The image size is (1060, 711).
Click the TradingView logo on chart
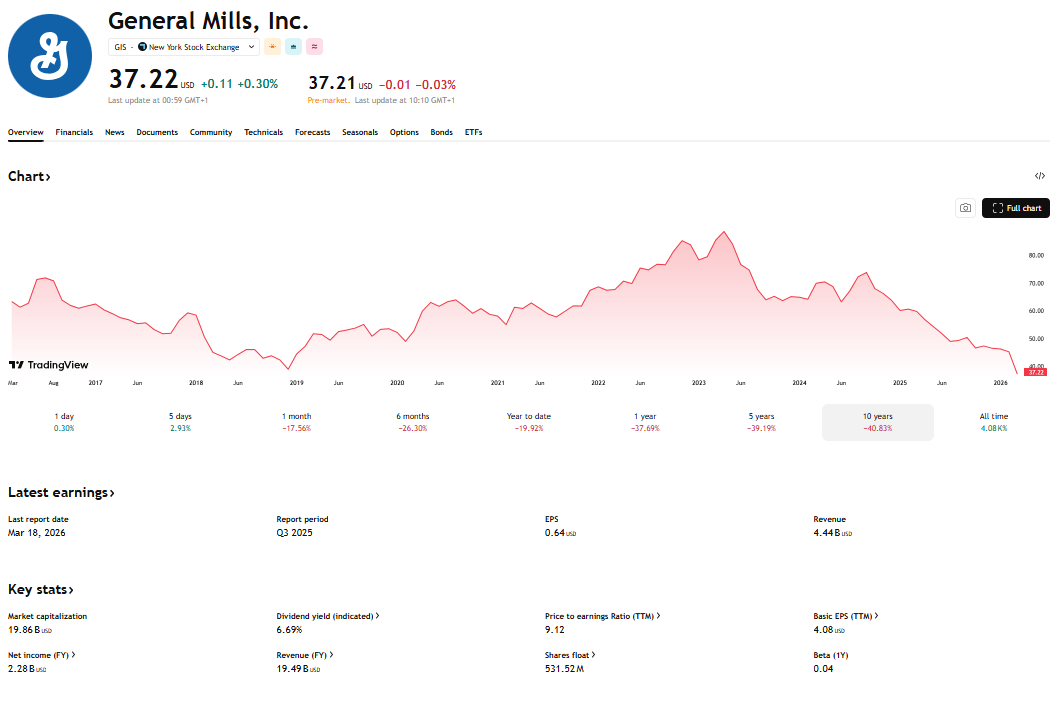[49, 365]
